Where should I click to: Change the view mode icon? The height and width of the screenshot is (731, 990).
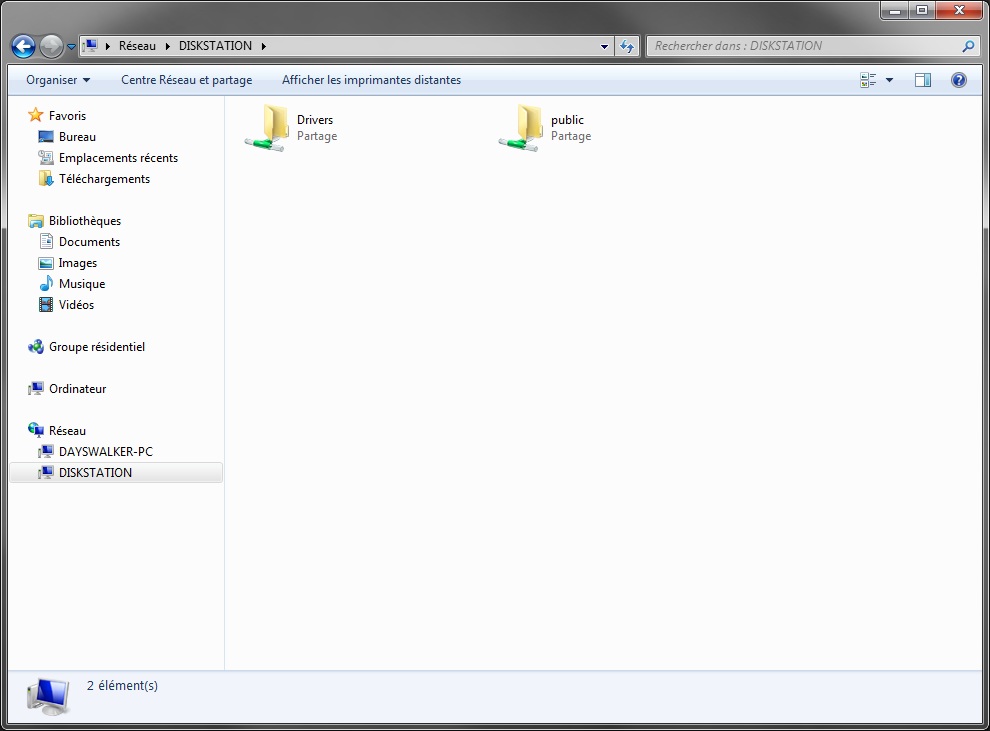point(868,80)
